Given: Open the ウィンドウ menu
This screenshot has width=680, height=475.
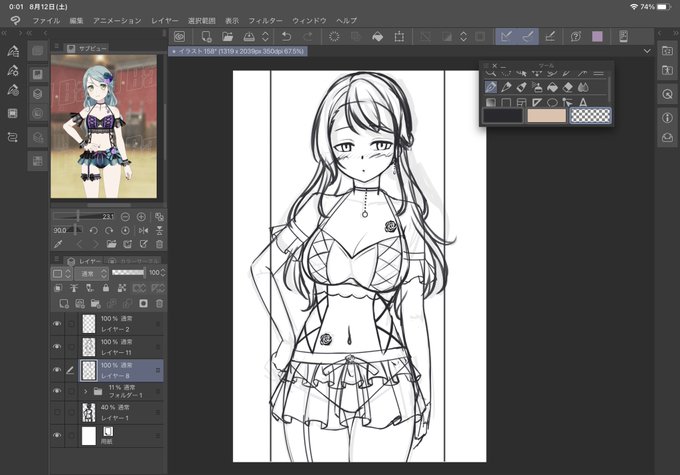Looking at the screenshot, I should [309, 20].
